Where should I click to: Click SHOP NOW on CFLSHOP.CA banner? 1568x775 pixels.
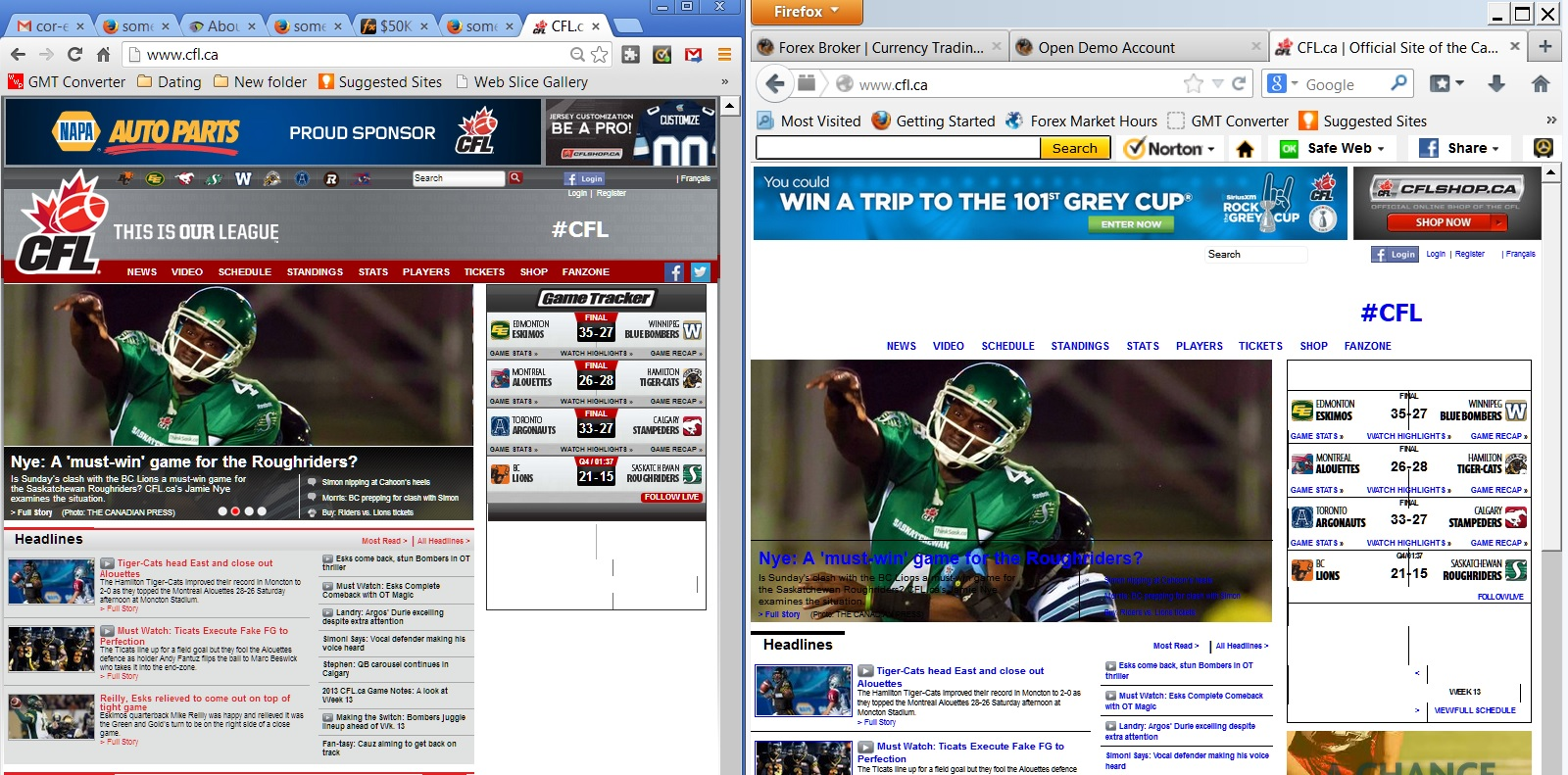click(x=1446, y=222)
